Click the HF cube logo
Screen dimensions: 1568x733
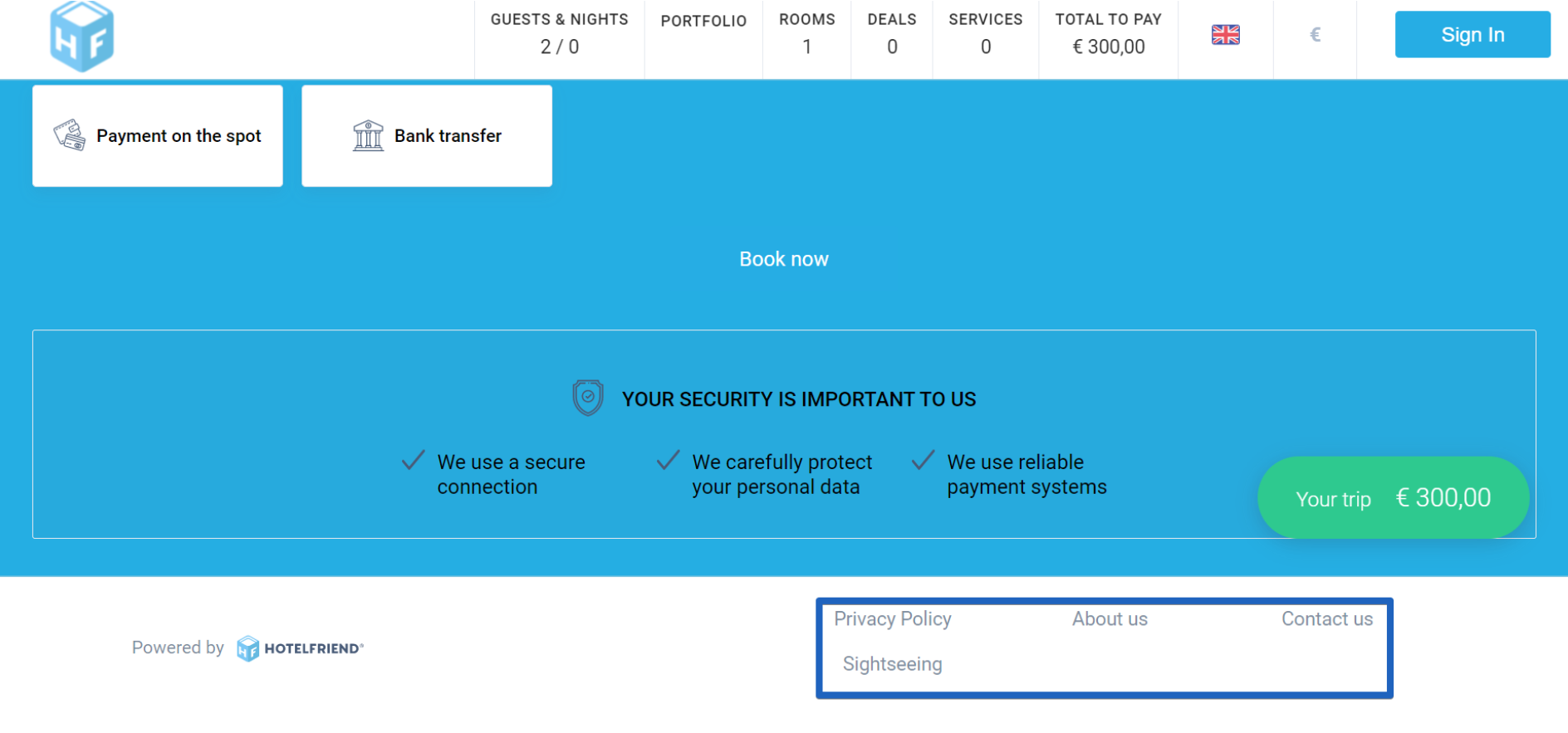tap(81, 36)
